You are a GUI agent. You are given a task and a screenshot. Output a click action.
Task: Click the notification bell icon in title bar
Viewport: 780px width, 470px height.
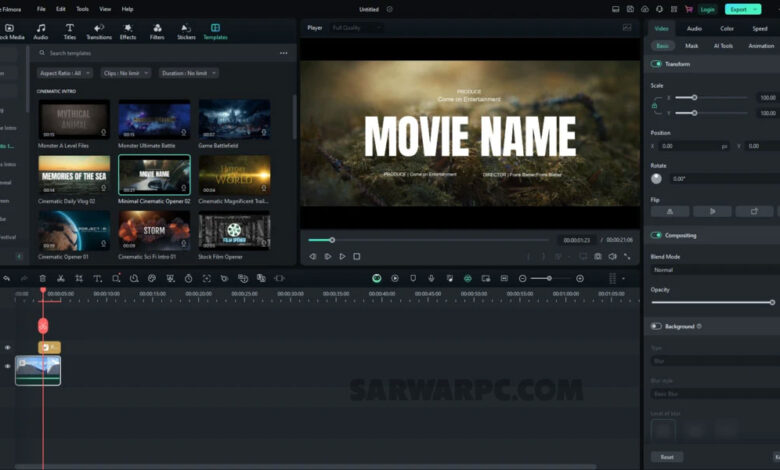coord(659,9)
